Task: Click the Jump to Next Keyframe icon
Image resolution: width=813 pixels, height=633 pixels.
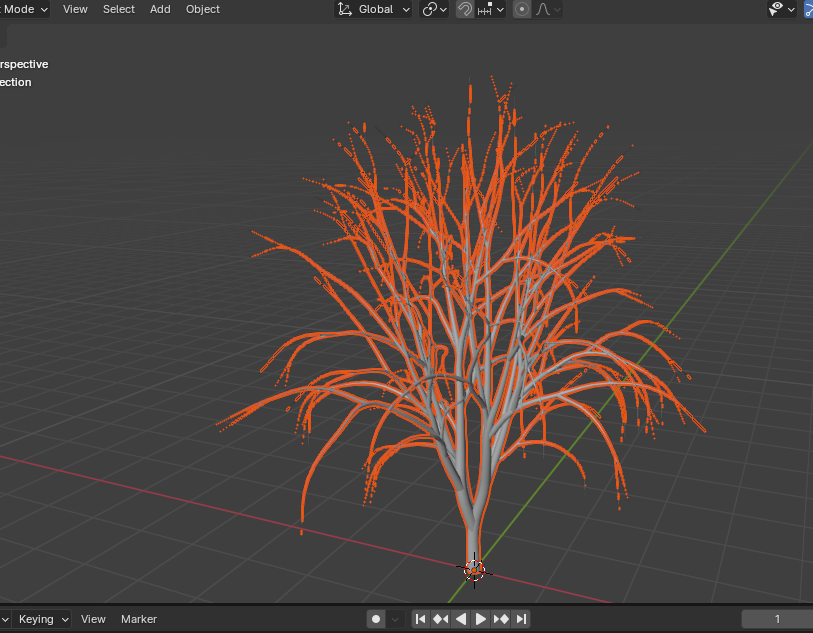Action: (x=500, y=618)
